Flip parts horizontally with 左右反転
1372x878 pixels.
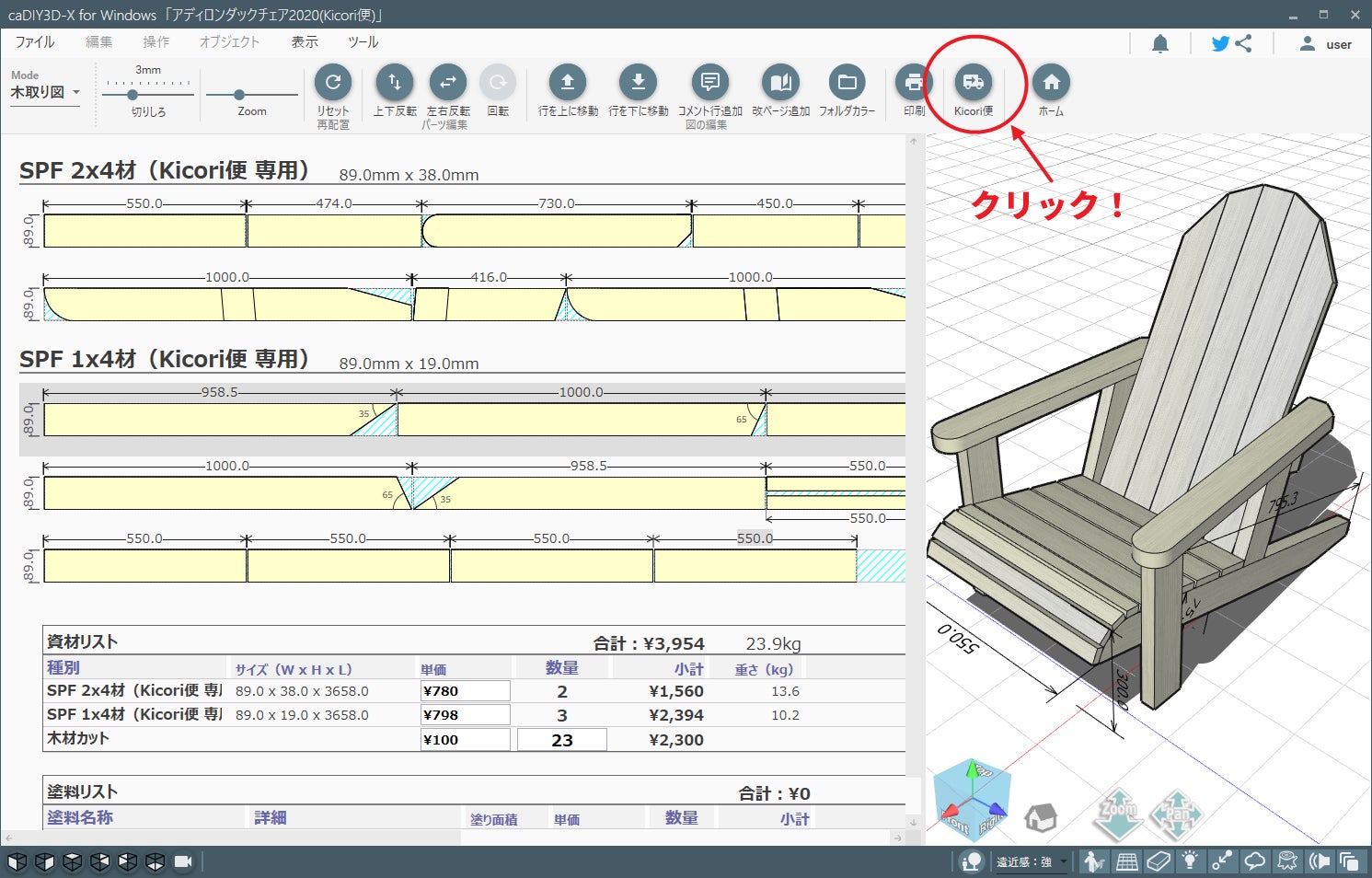(x=447, y=83)
